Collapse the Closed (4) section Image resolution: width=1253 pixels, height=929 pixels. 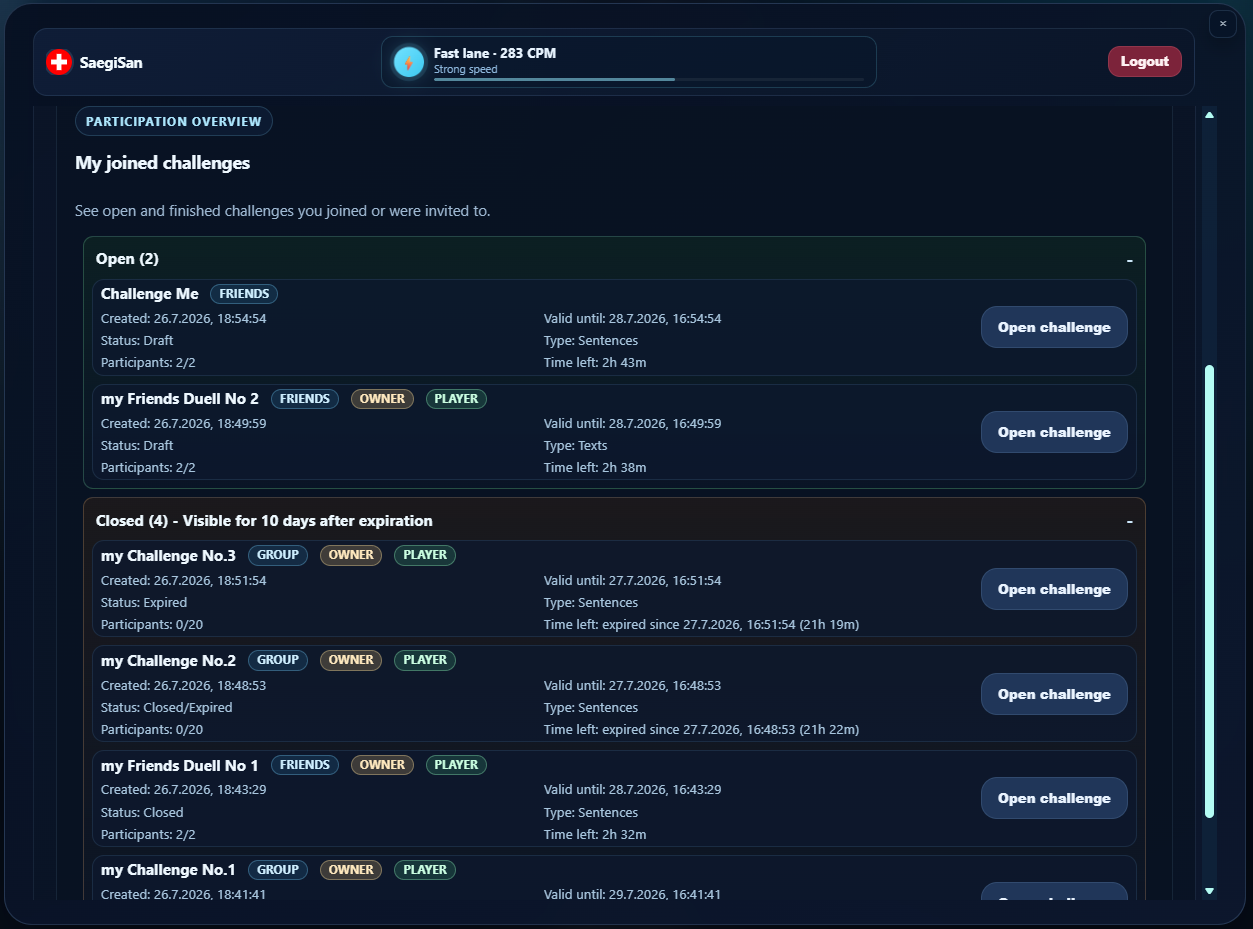click(x=1130, y=522)
